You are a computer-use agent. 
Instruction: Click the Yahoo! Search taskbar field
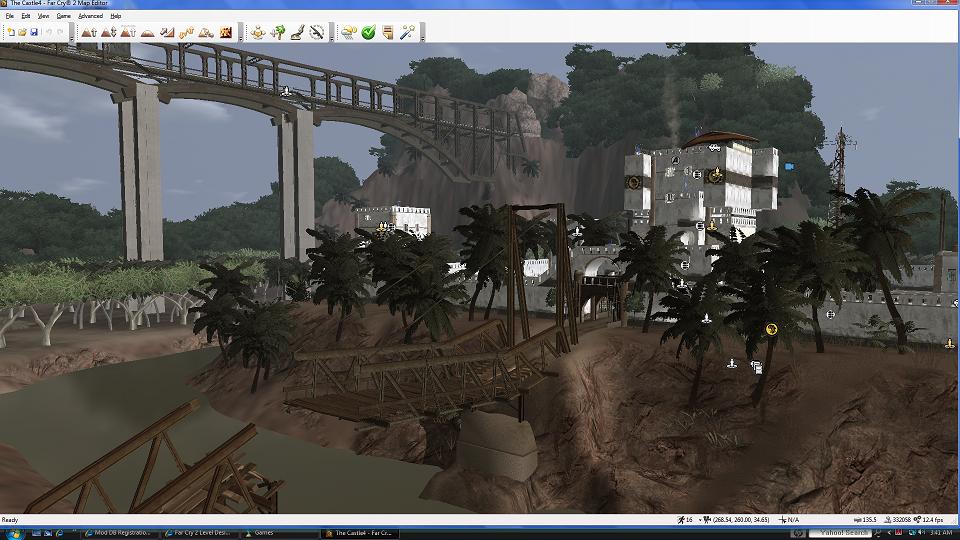pyautogui.click(x=839, y=533)
